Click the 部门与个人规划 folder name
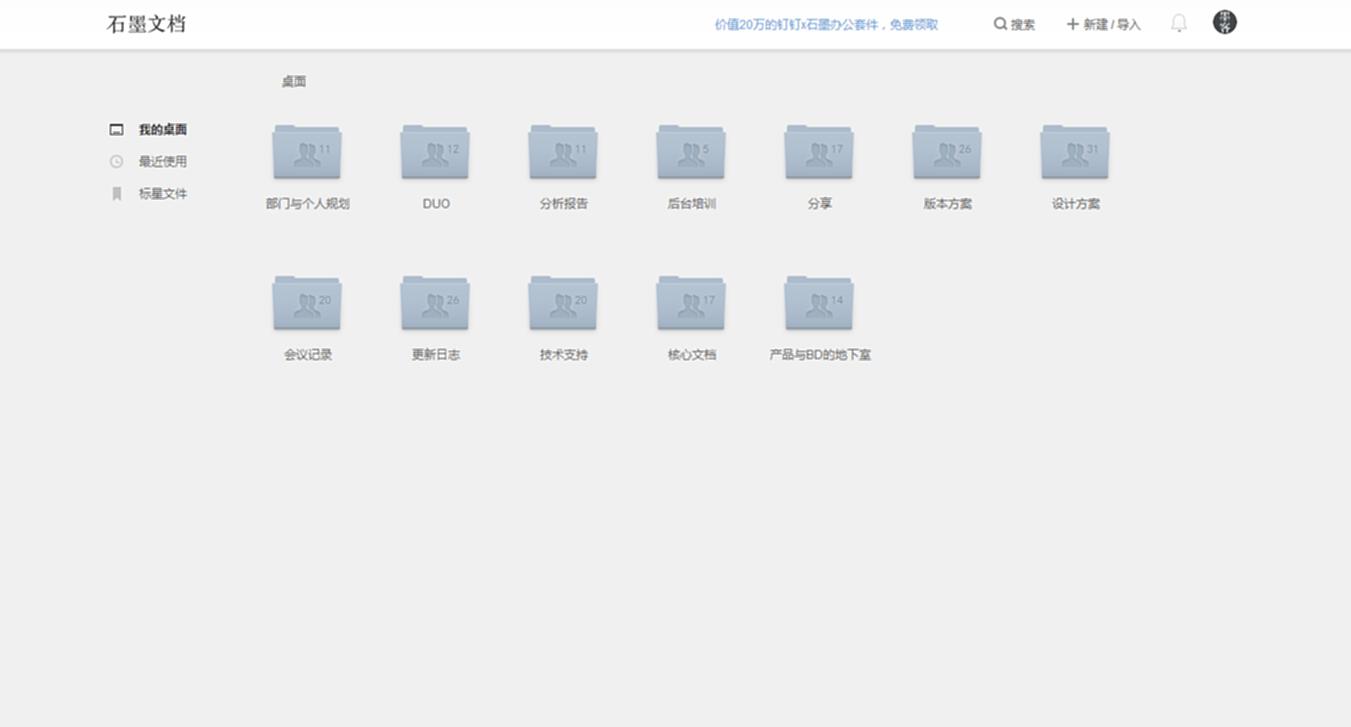1351x727 pixels. pos(307,204)
